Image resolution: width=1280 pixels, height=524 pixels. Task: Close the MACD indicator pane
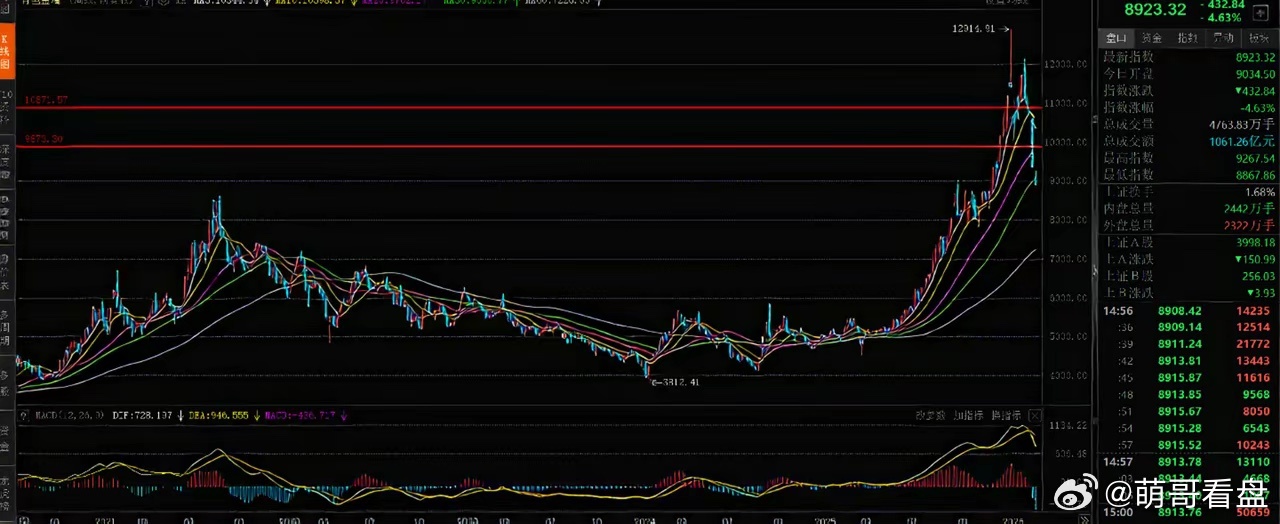(1034, 415)
